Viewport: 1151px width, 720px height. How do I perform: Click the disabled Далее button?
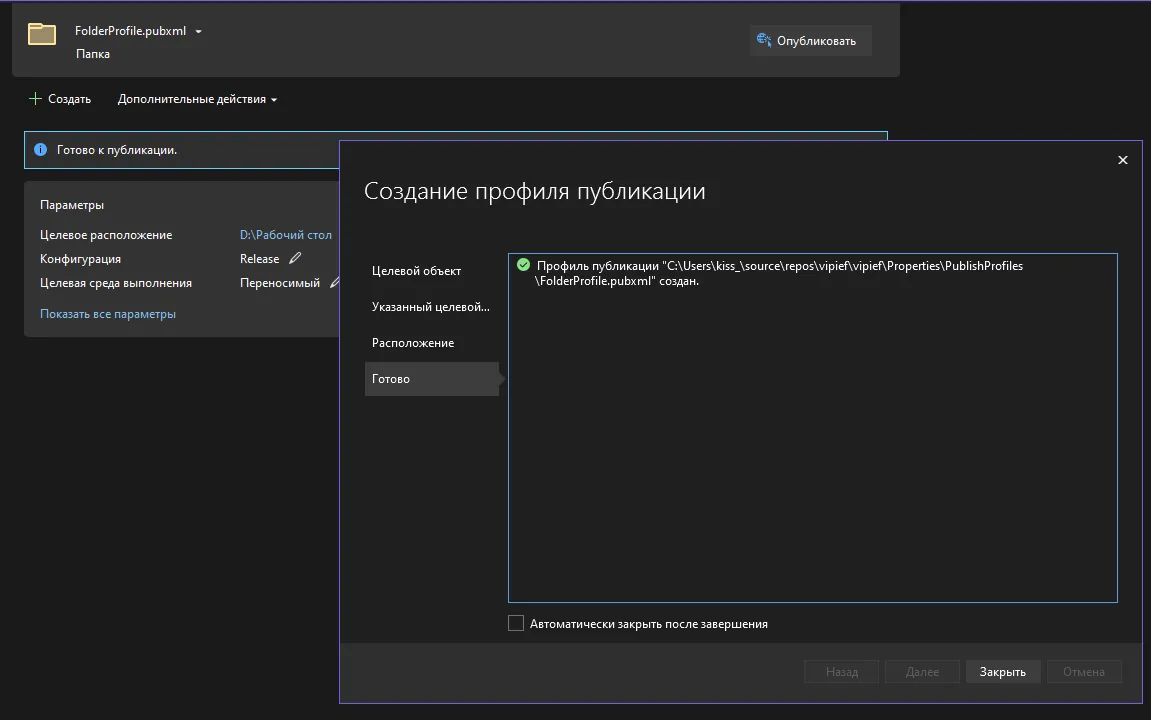tap(922, 672)
